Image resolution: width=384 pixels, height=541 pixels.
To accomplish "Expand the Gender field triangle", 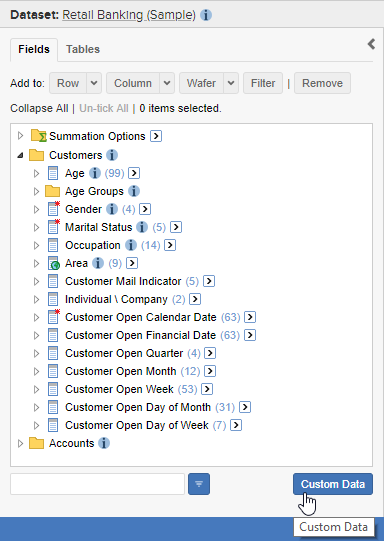I will tap(36, 209).
